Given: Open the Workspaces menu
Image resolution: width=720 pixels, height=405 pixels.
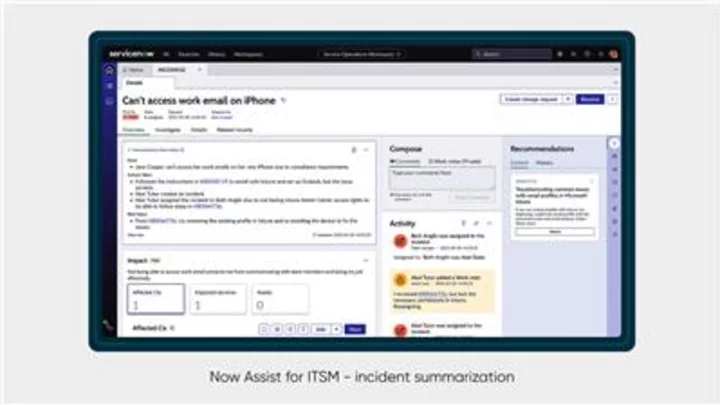Looking at the screenshot, I should 248,54.
